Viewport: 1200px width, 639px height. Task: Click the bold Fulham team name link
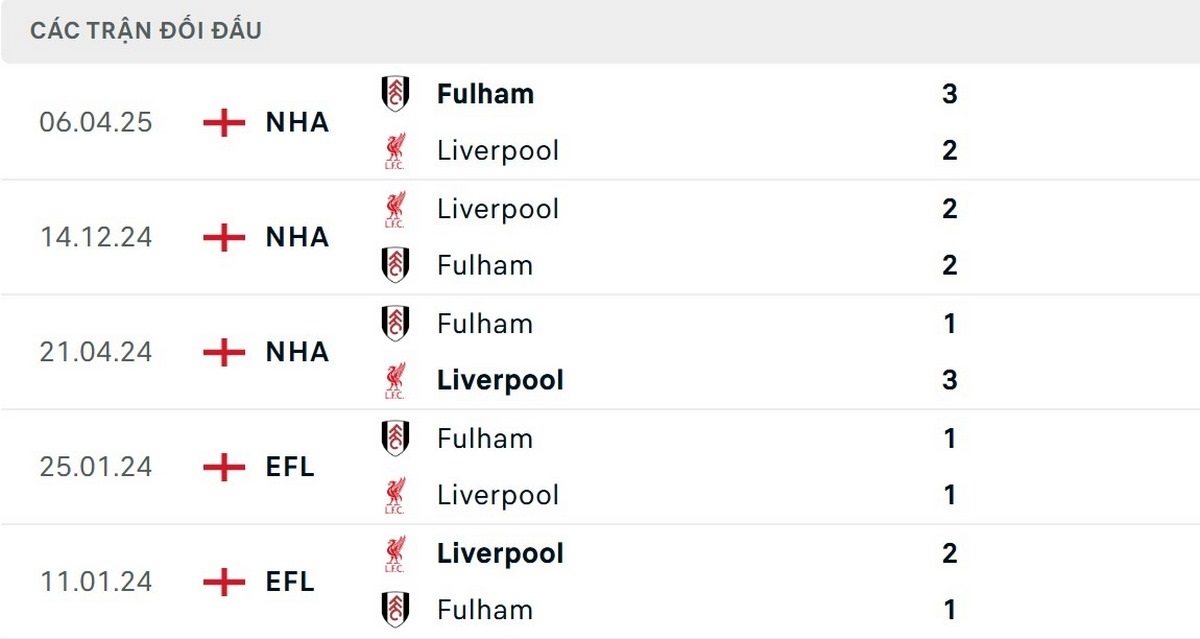(485, 93)
